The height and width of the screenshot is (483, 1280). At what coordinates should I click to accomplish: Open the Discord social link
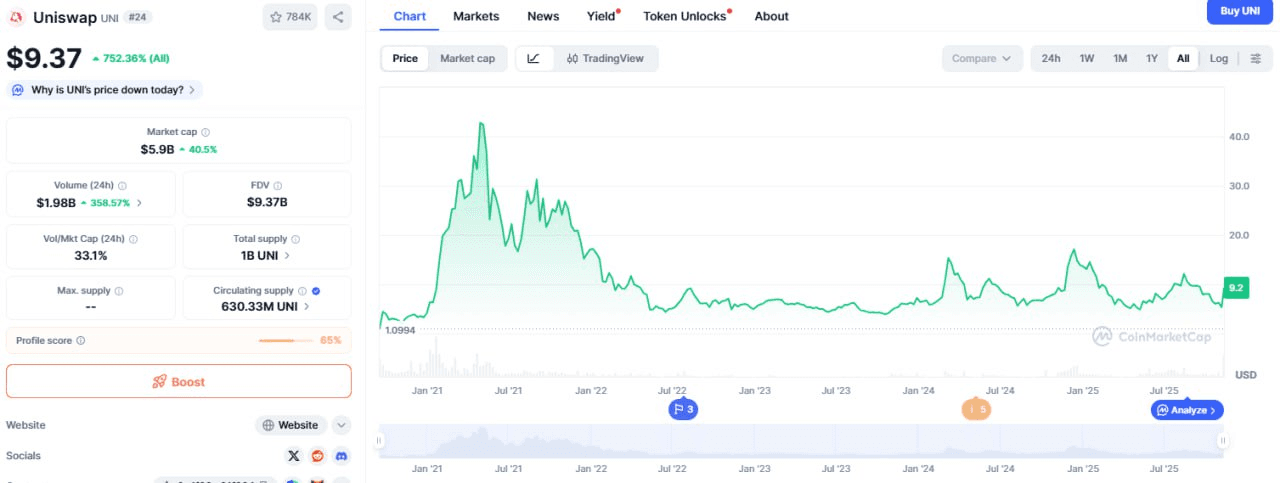pyautogui.click(x=341, y=456)
